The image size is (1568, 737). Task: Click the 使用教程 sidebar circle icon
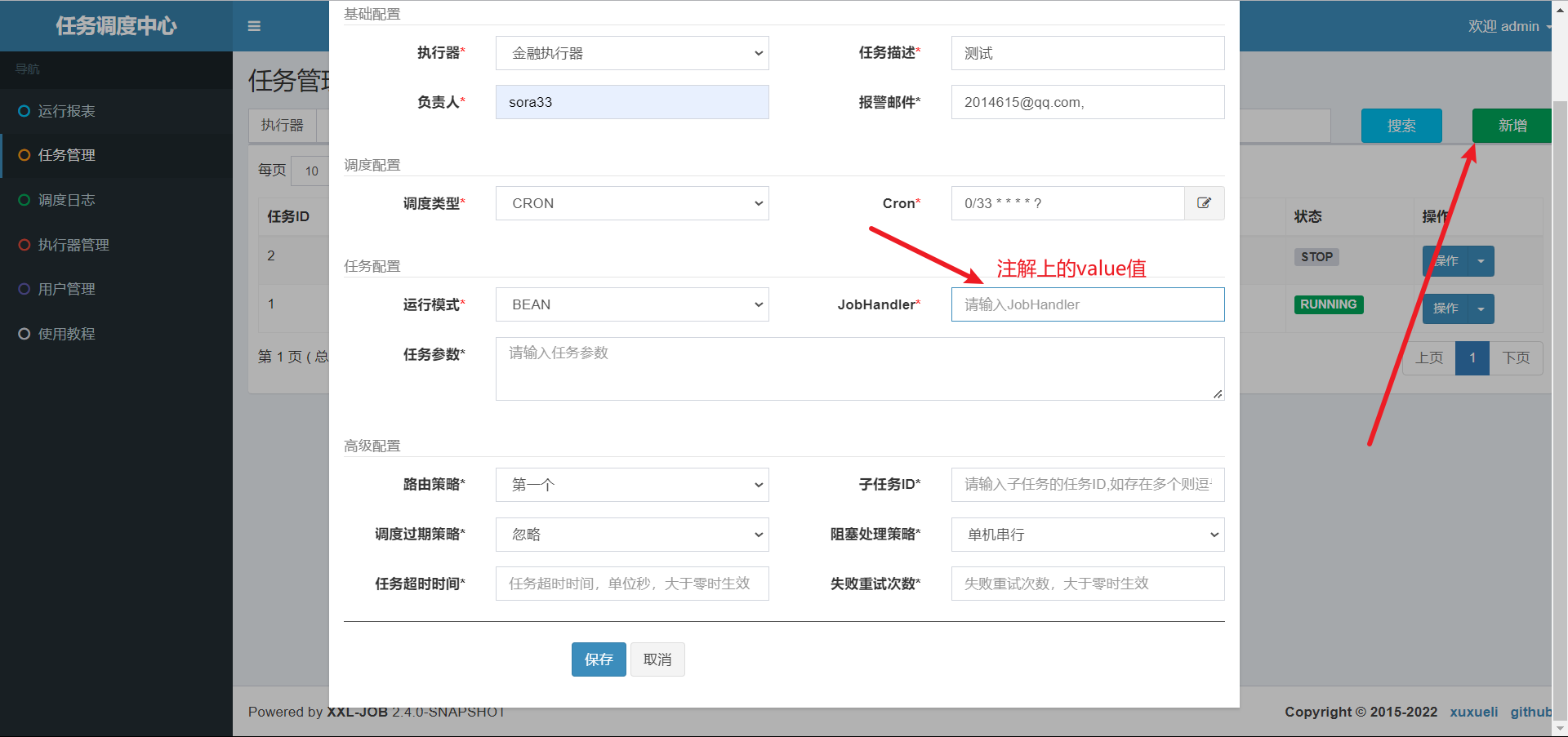(x=24, y=334)
